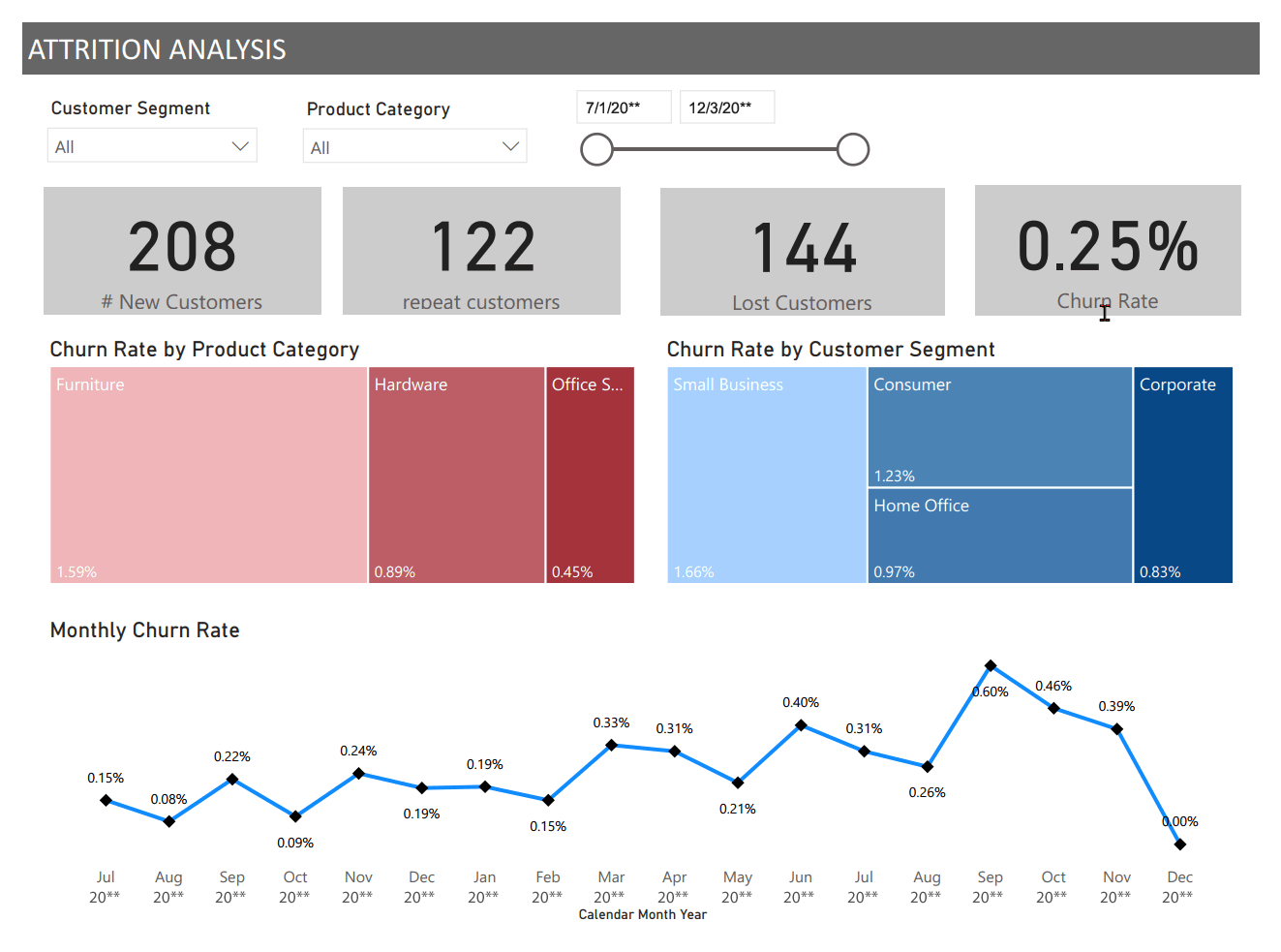1281x952 pixels.
Task: Click the 122 repeat customers card
Action: tap(481, 251)
